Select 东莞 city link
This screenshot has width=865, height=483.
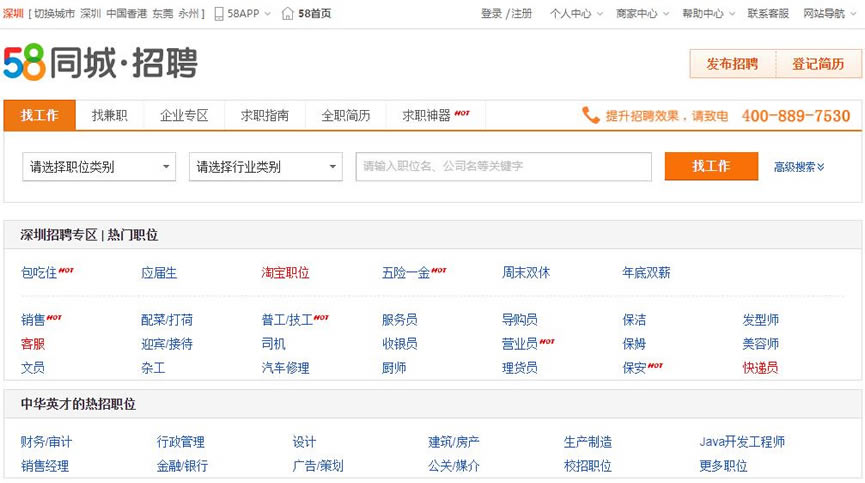pos(163,13)
